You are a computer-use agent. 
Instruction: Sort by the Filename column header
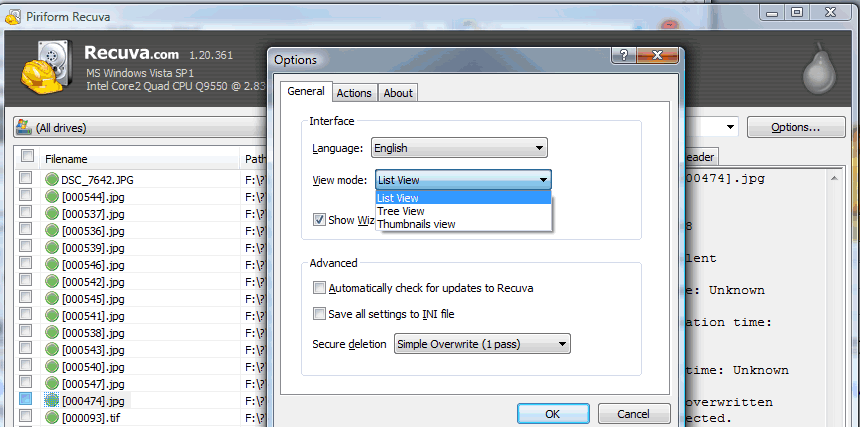pyautogui.click(x=140, y=159)
